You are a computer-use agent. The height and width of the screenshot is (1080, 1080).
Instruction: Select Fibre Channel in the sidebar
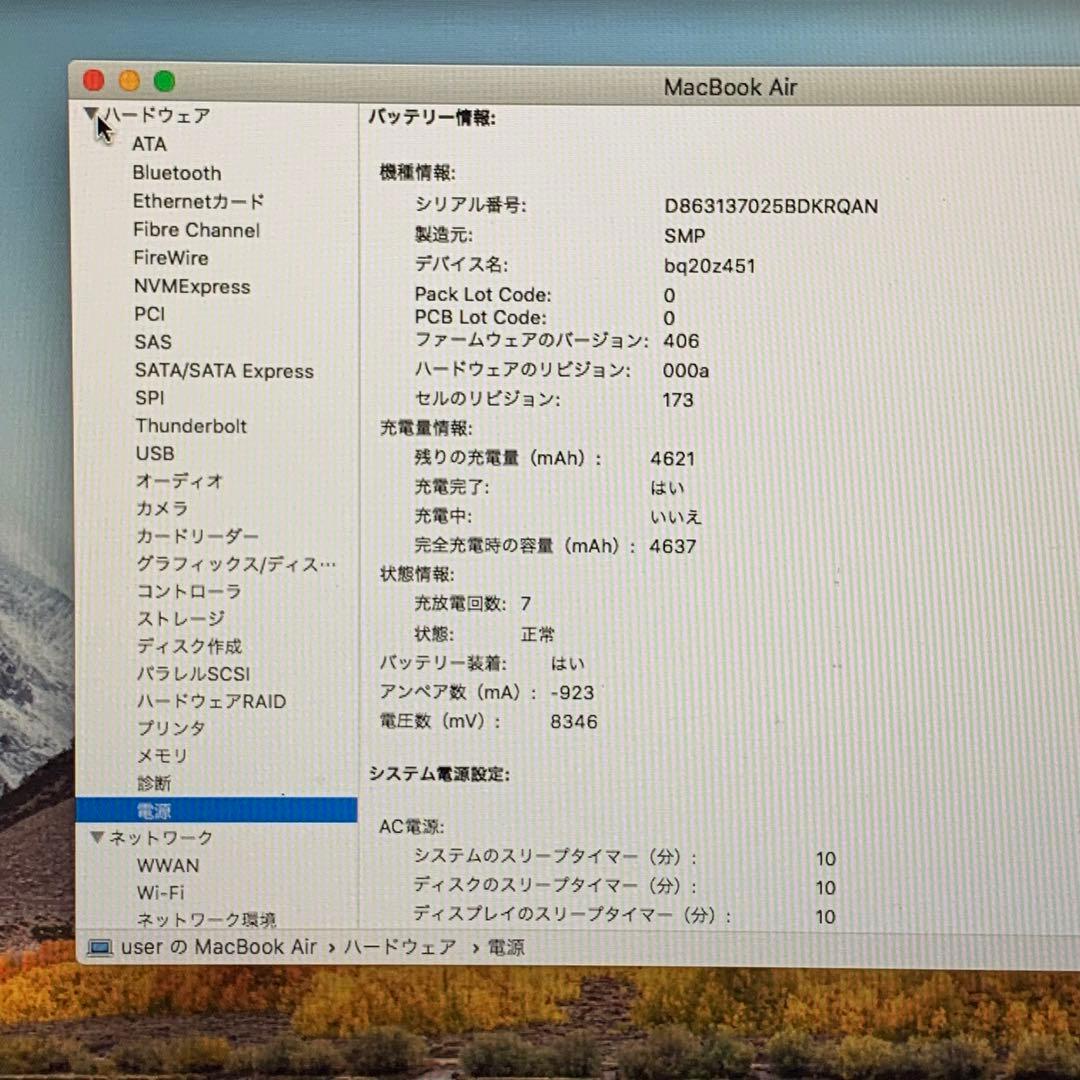(196, 230)
